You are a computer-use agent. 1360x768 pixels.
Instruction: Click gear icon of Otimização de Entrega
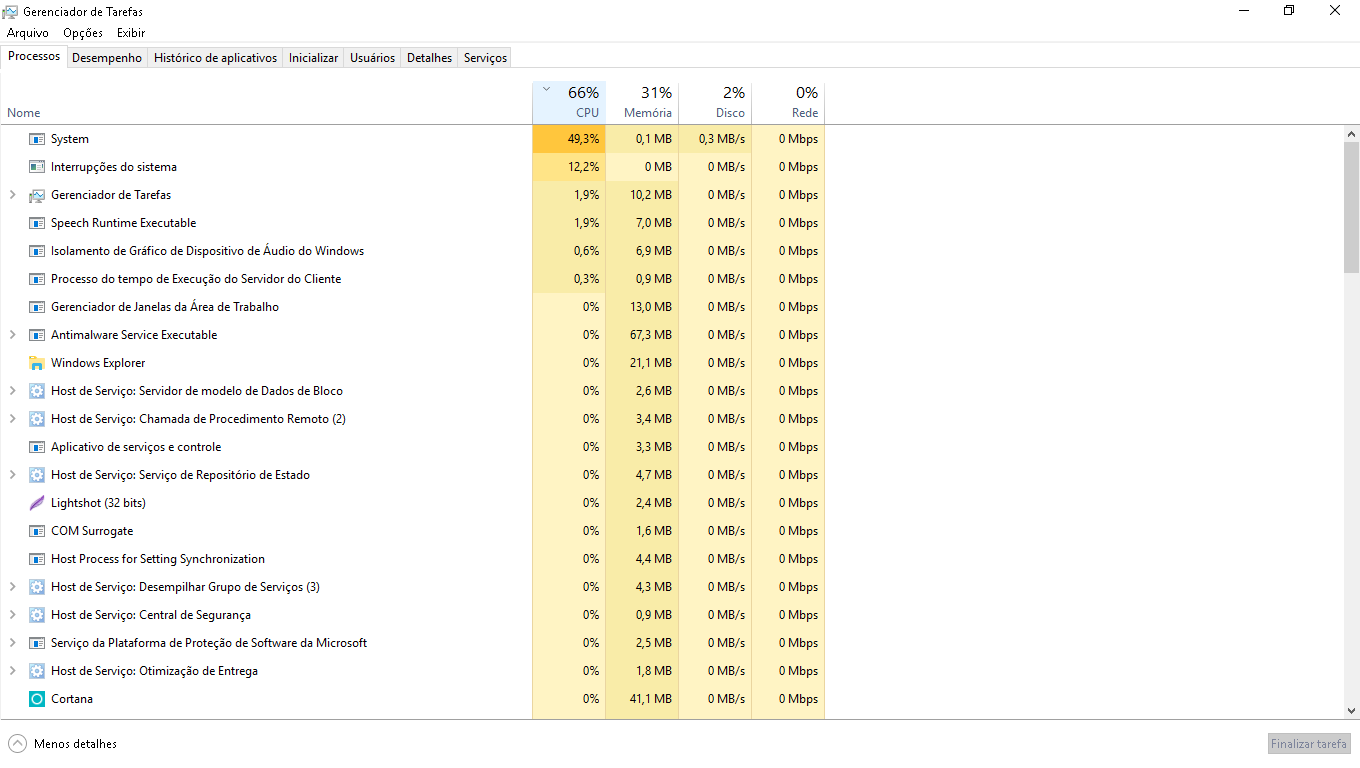pyautogui.click(x=37, y=671)
